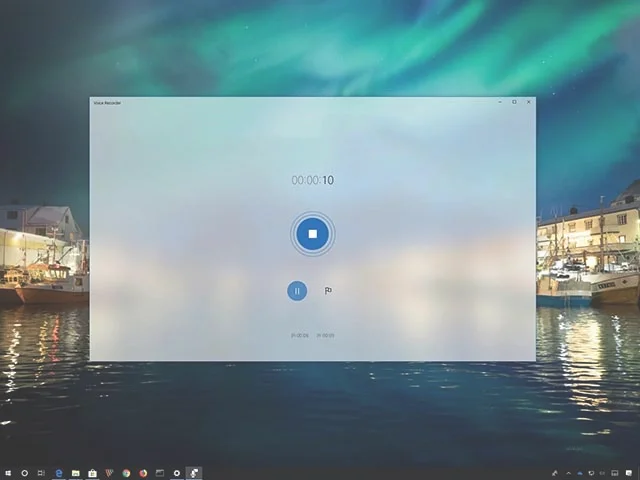Image resolution: width=640 pixels, height=480 pixels.
Task: Open the People icon in system tray
Action: [555, 473]
